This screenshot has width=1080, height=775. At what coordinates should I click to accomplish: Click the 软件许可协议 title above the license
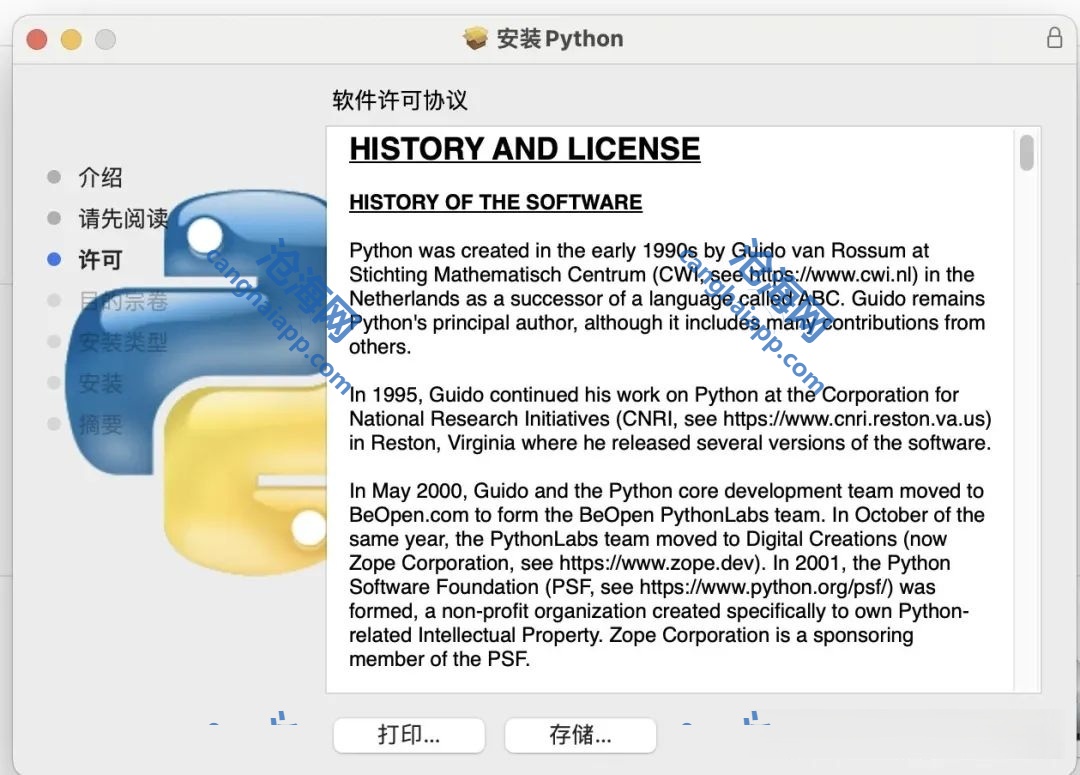click(x=399, y=100)
